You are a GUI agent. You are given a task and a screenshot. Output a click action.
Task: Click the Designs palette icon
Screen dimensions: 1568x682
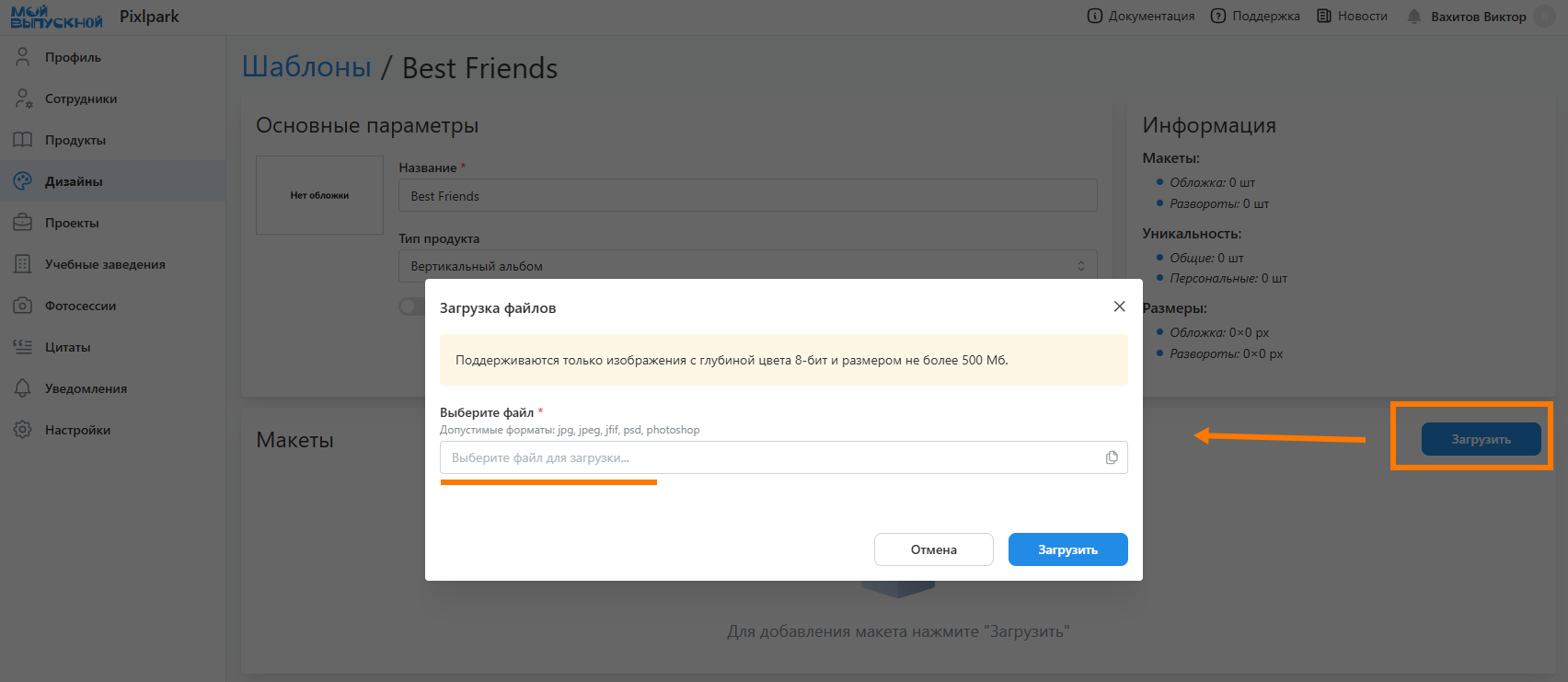[x=23, y=181]
